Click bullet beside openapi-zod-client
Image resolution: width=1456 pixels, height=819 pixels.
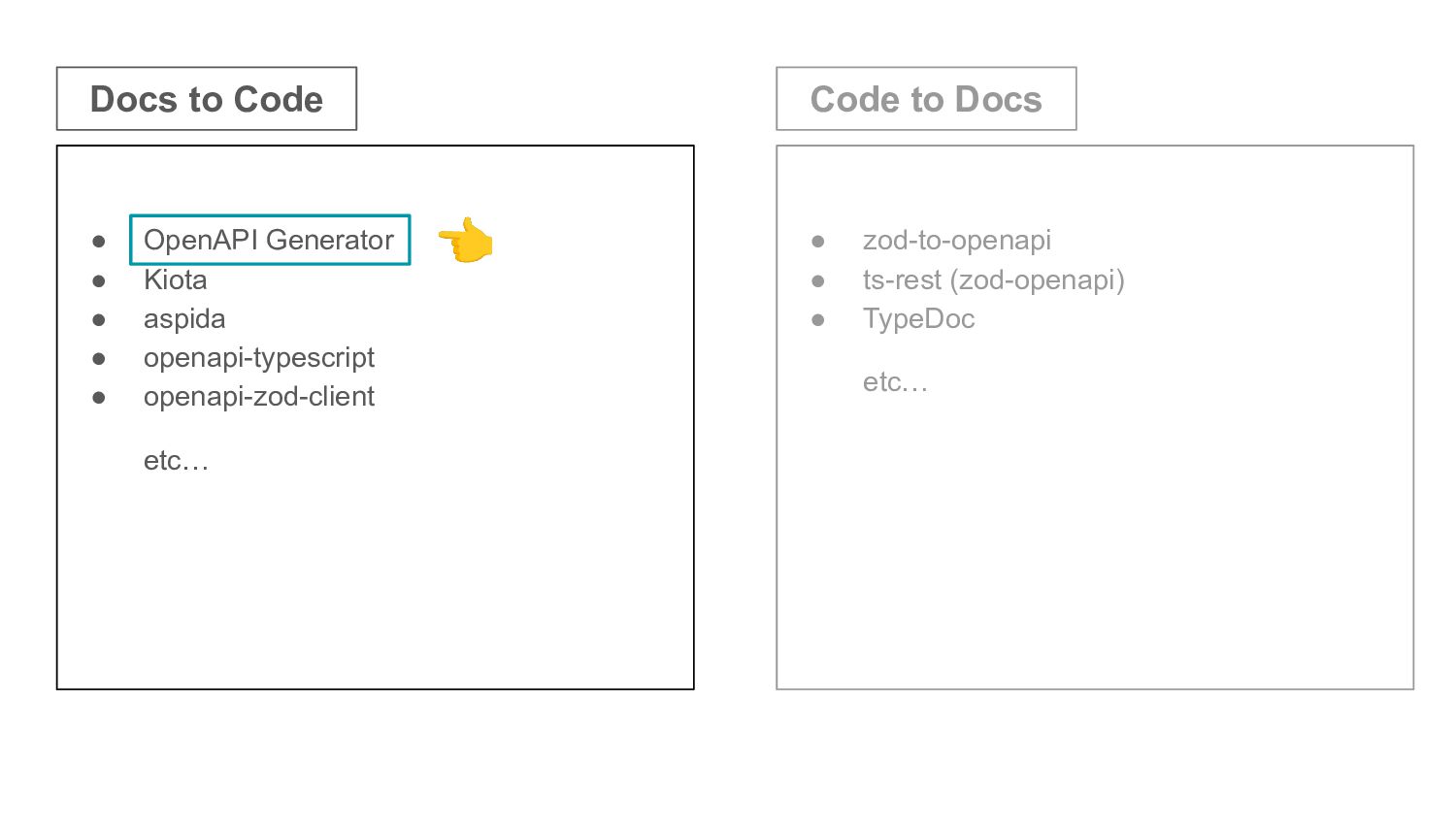point(99,398)
